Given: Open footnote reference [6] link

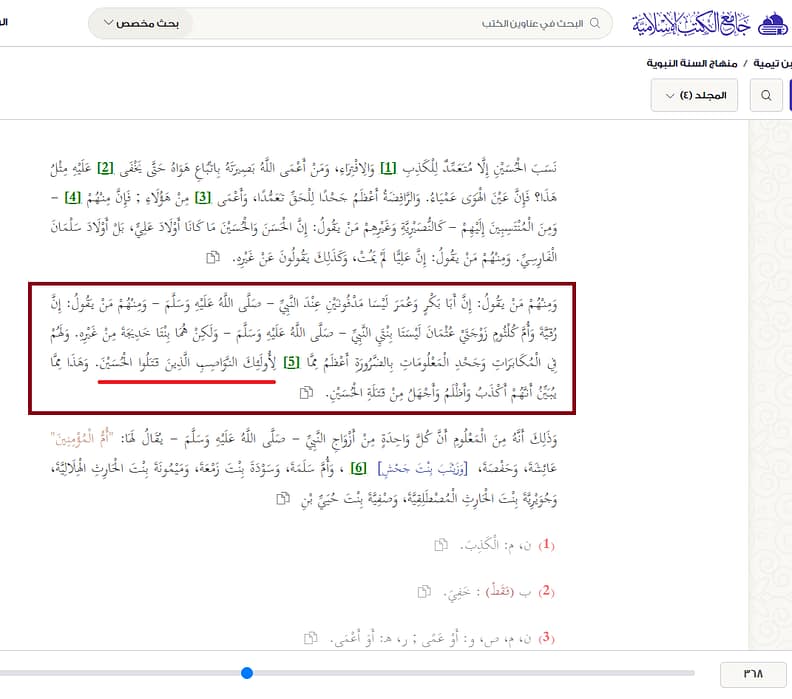Looking at the screenshot, I should click(359, 468).
